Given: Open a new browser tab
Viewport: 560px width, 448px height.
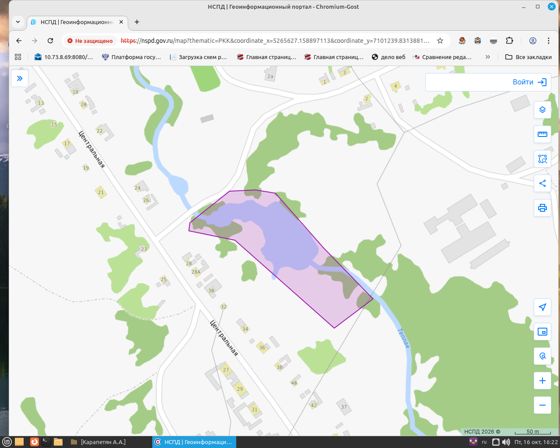Looking at the screenshot, I should pos(137,22).
